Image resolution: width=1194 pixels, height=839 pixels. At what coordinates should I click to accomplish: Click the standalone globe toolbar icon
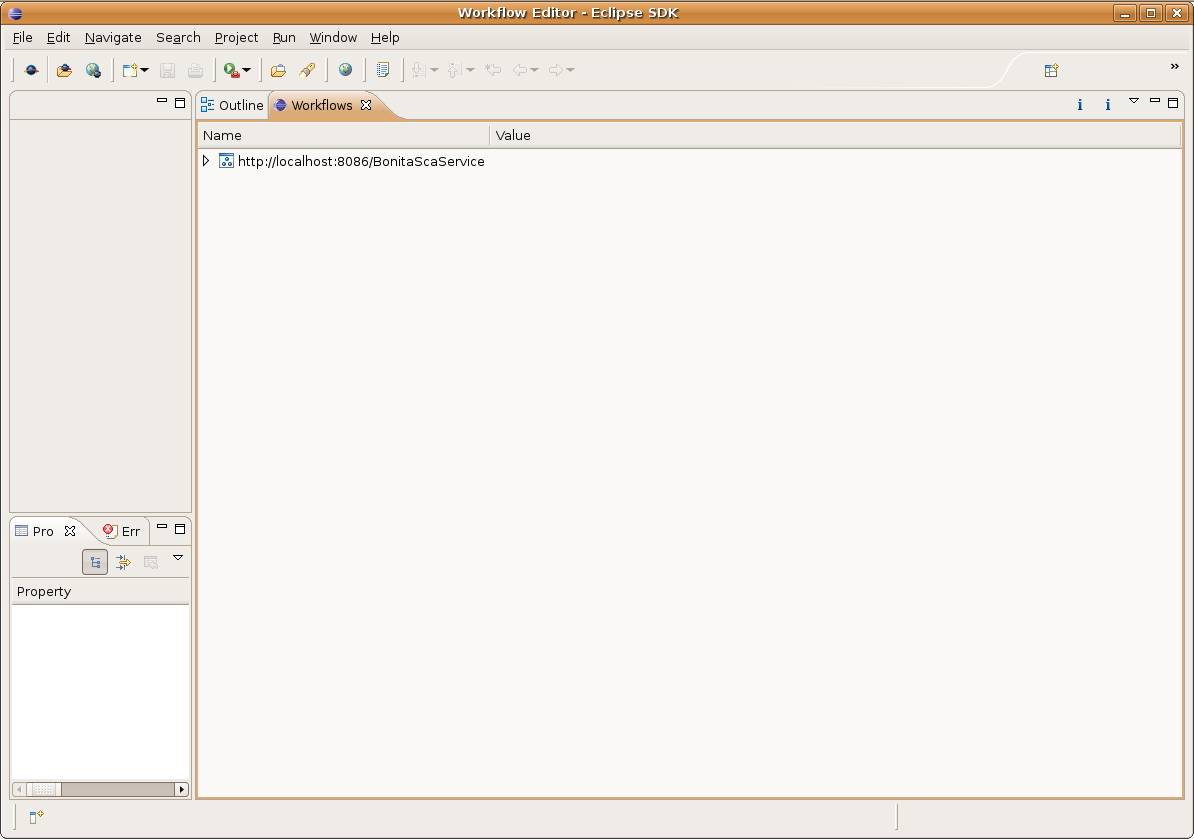(346, 70)
